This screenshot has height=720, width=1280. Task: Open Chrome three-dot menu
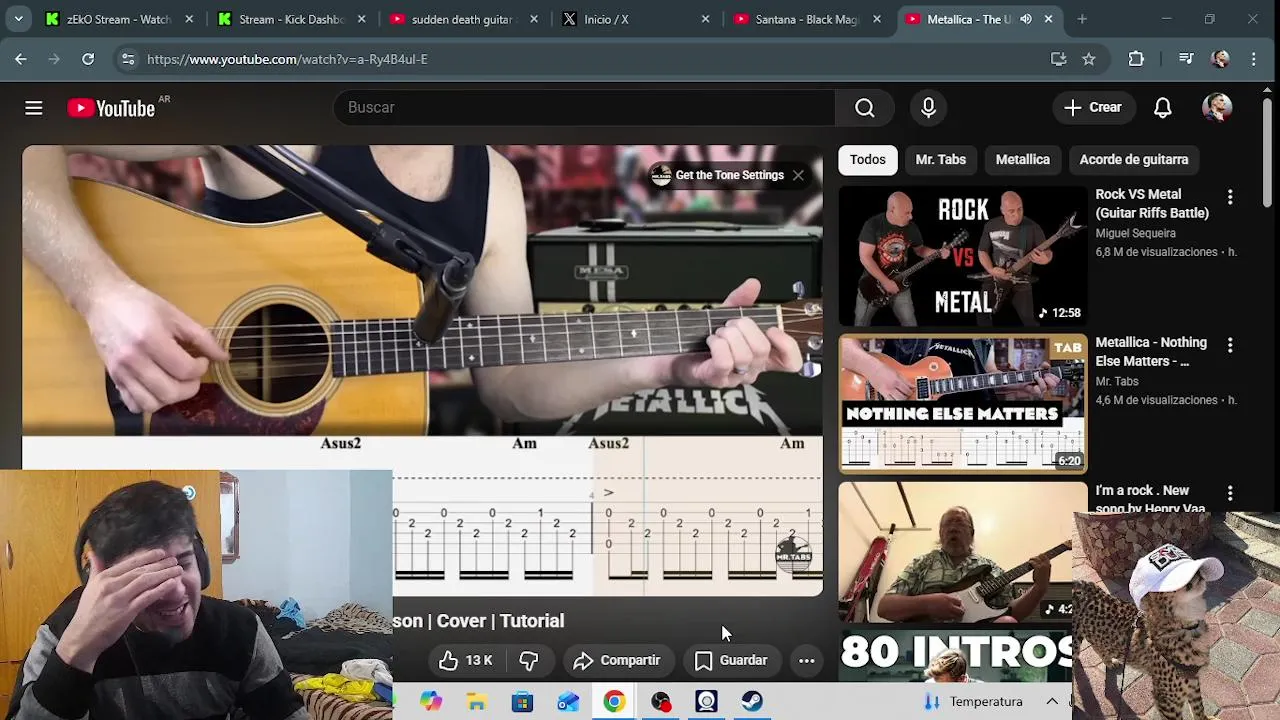click(1254, 59)
